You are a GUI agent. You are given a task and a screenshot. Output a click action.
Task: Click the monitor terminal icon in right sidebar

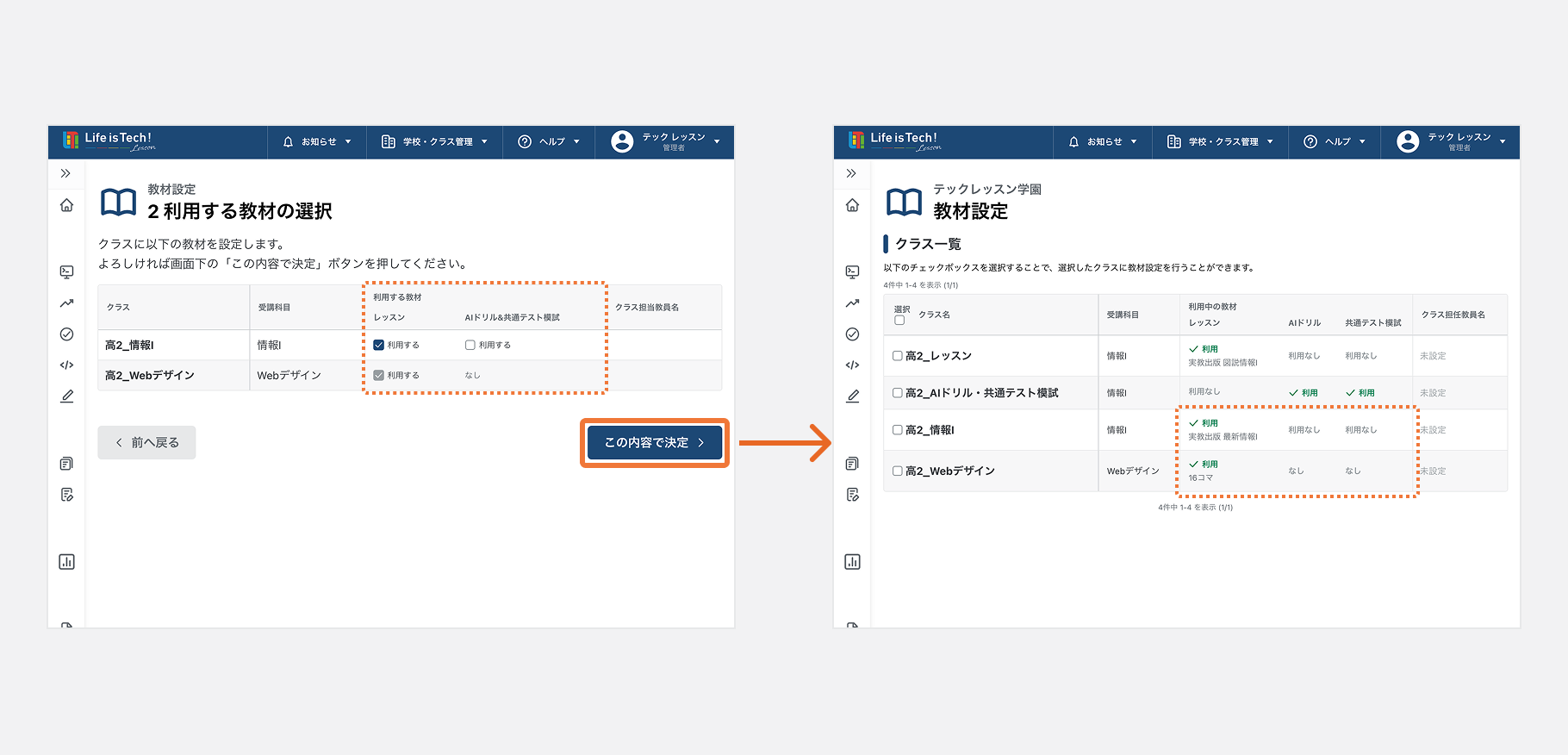(x=852, y=272)
